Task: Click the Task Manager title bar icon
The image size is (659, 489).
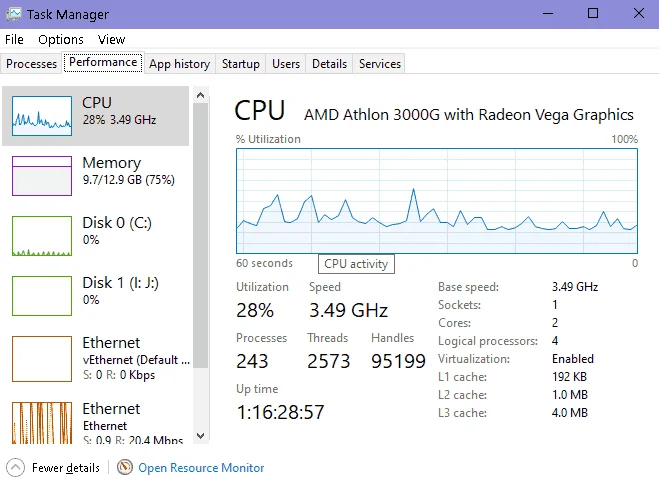Action: 13,14
